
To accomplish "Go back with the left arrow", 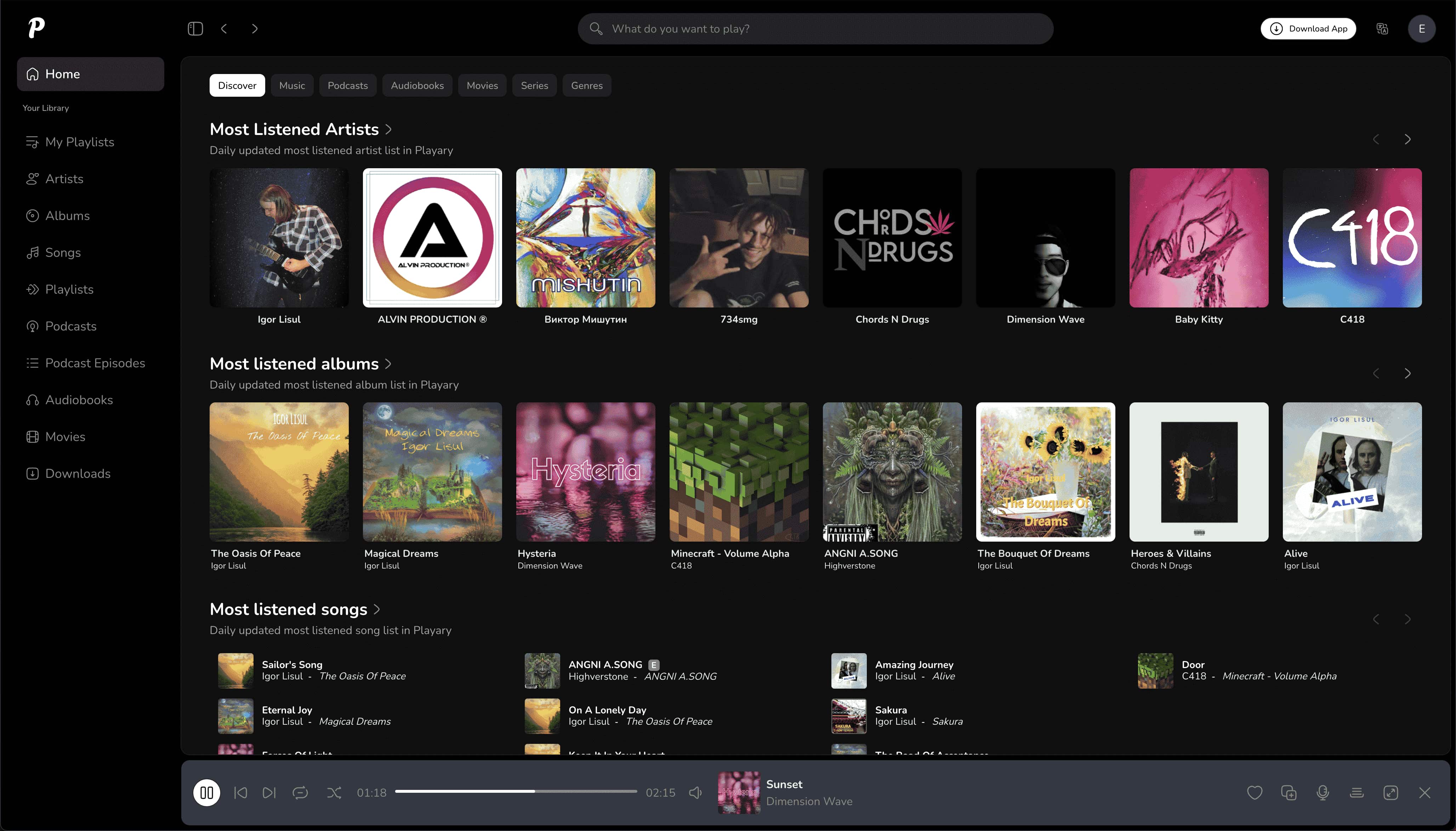I will tap(224, 29).
